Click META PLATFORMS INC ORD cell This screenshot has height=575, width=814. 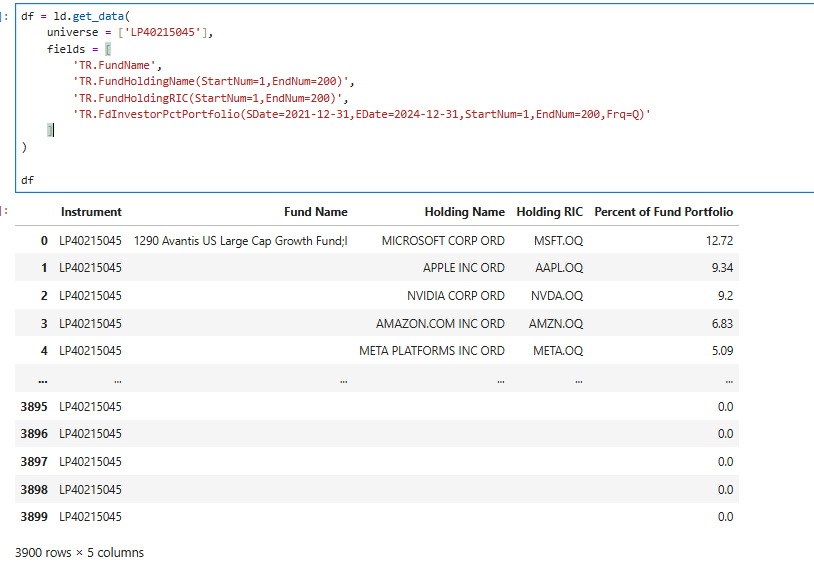tap(432, 351)
